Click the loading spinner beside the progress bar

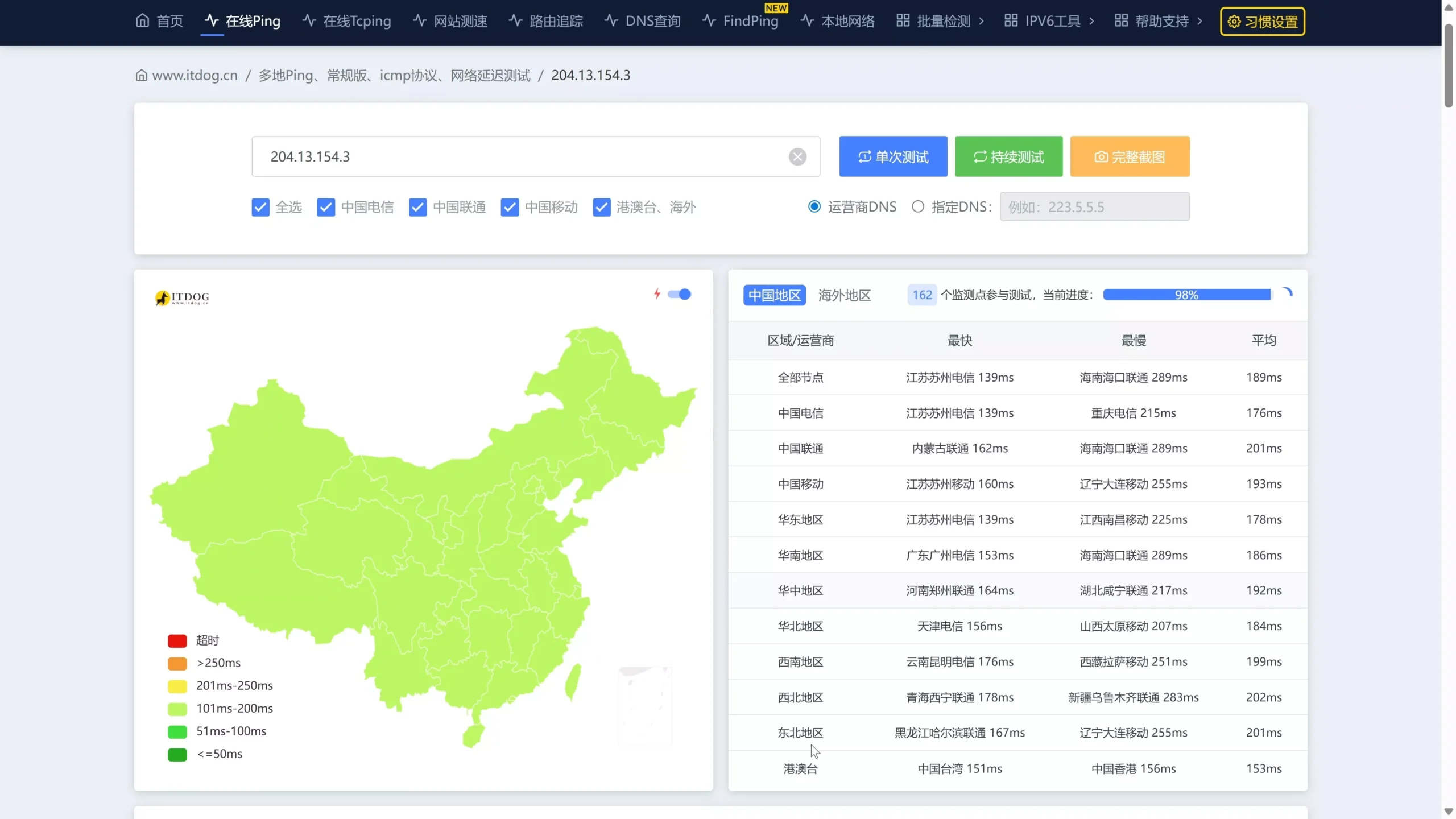point(1288,293)
